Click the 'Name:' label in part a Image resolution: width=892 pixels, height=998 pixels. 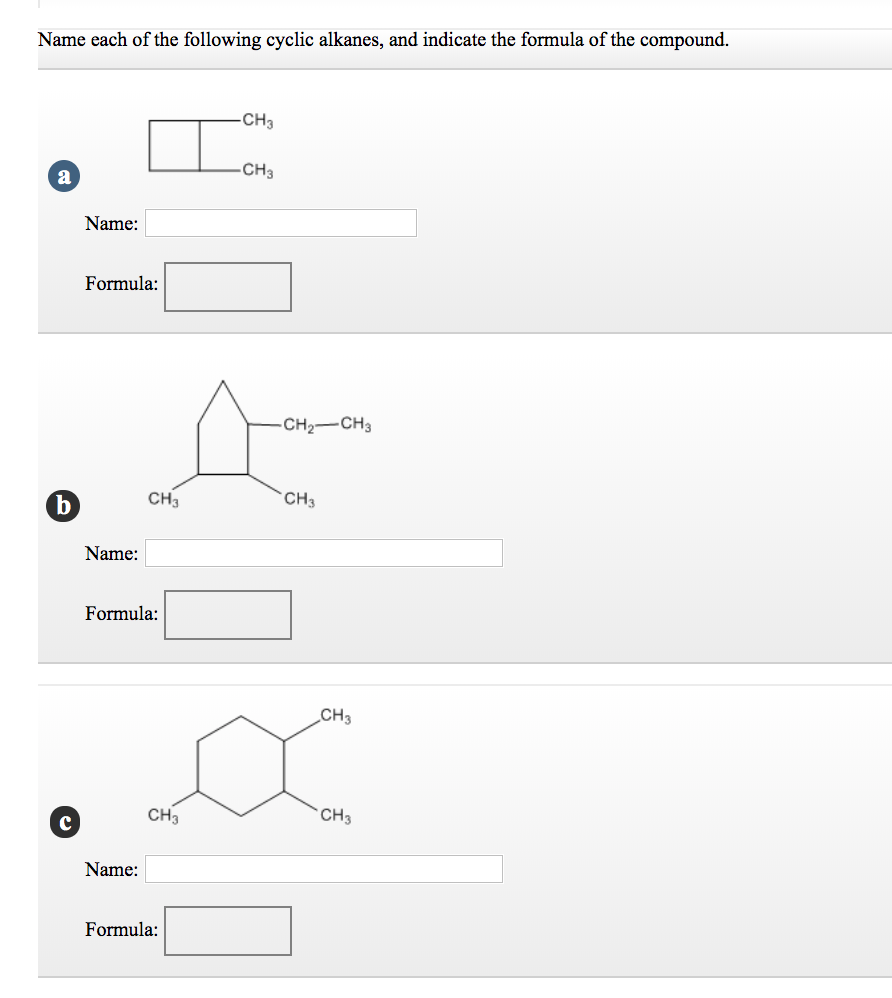110,223
